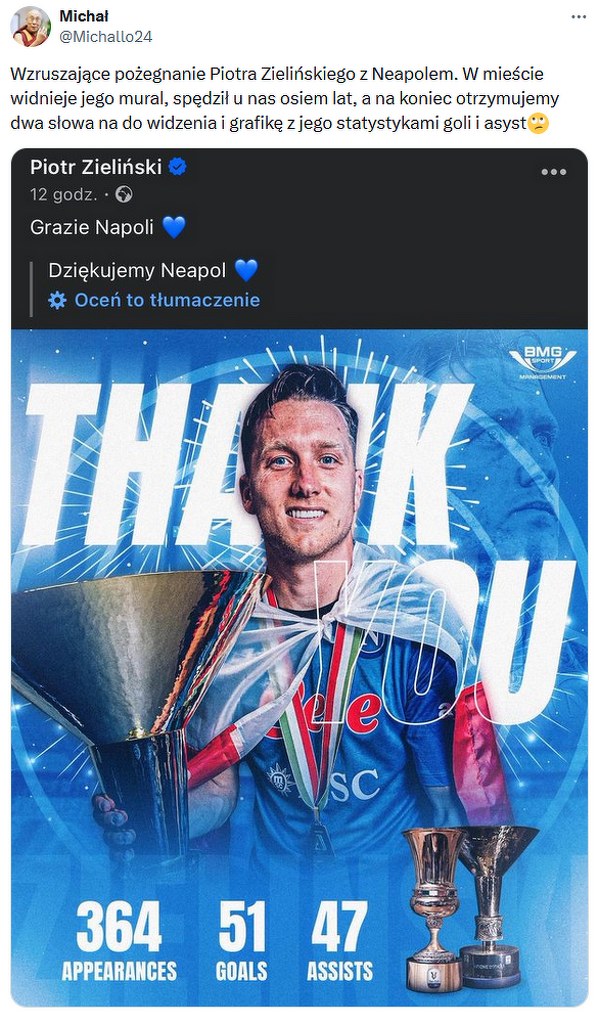Click the BMG Sport Management logo

[x=543, y=362]
